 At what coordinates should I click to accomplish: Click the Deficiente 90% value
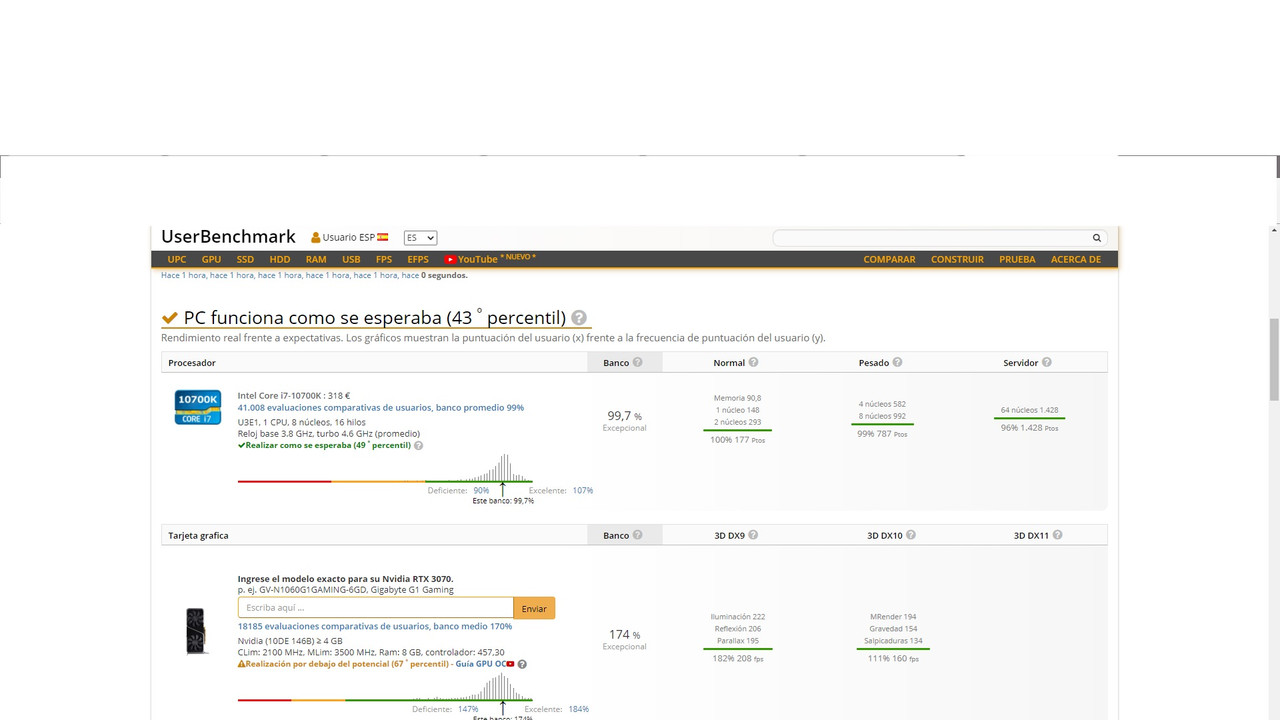click(x=481, y=490)
